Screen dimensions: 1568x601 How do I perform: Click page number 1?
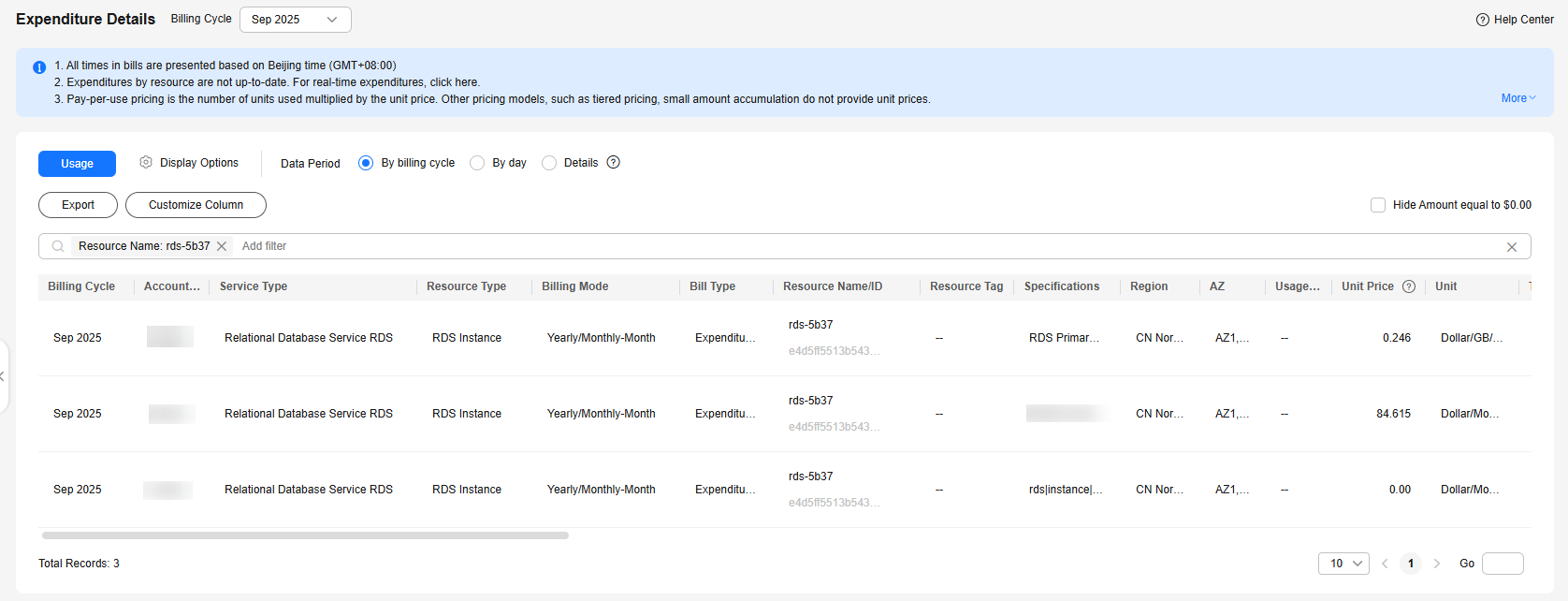1411,564
